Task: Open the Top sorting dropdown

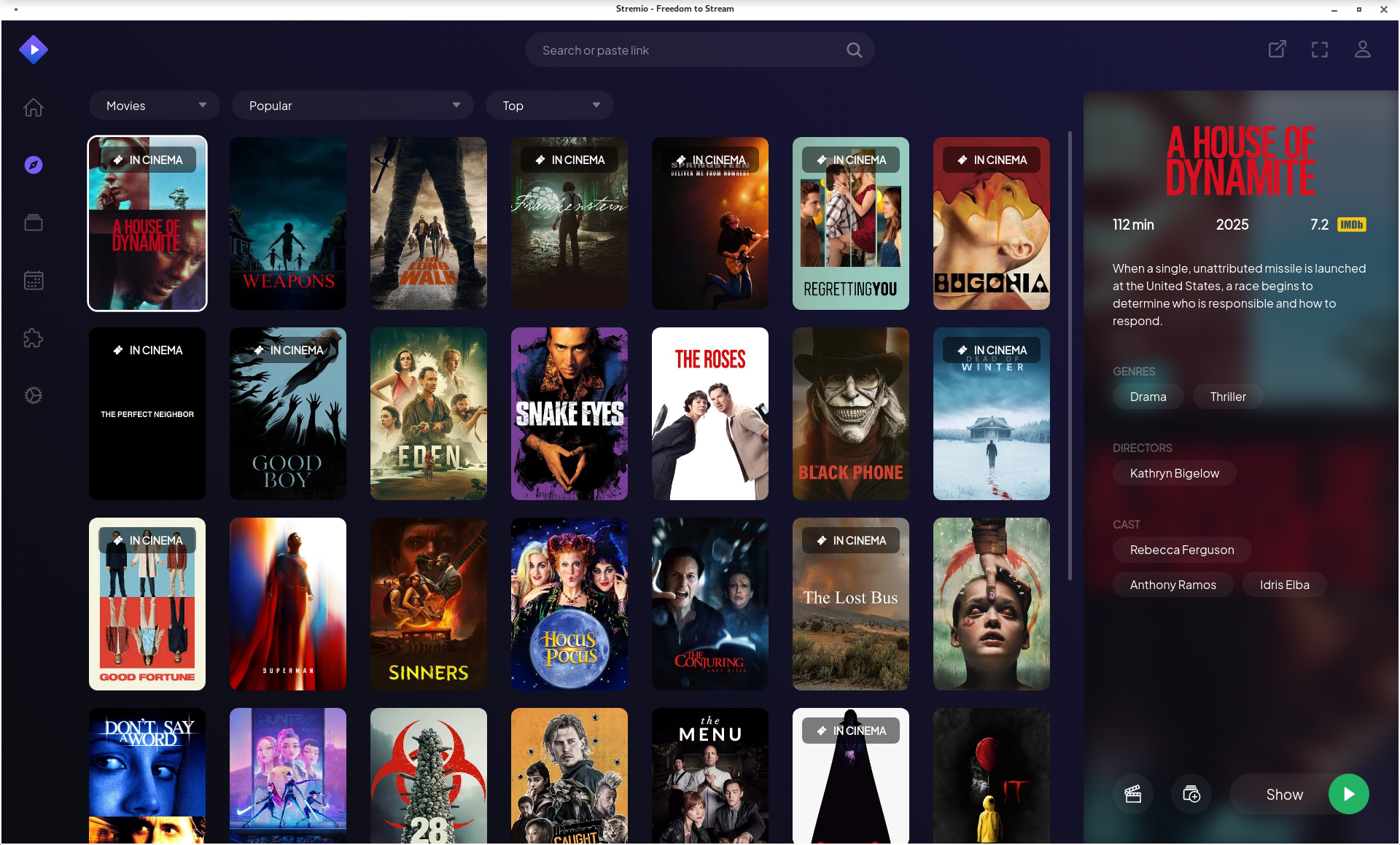Action: click(549, 105)
